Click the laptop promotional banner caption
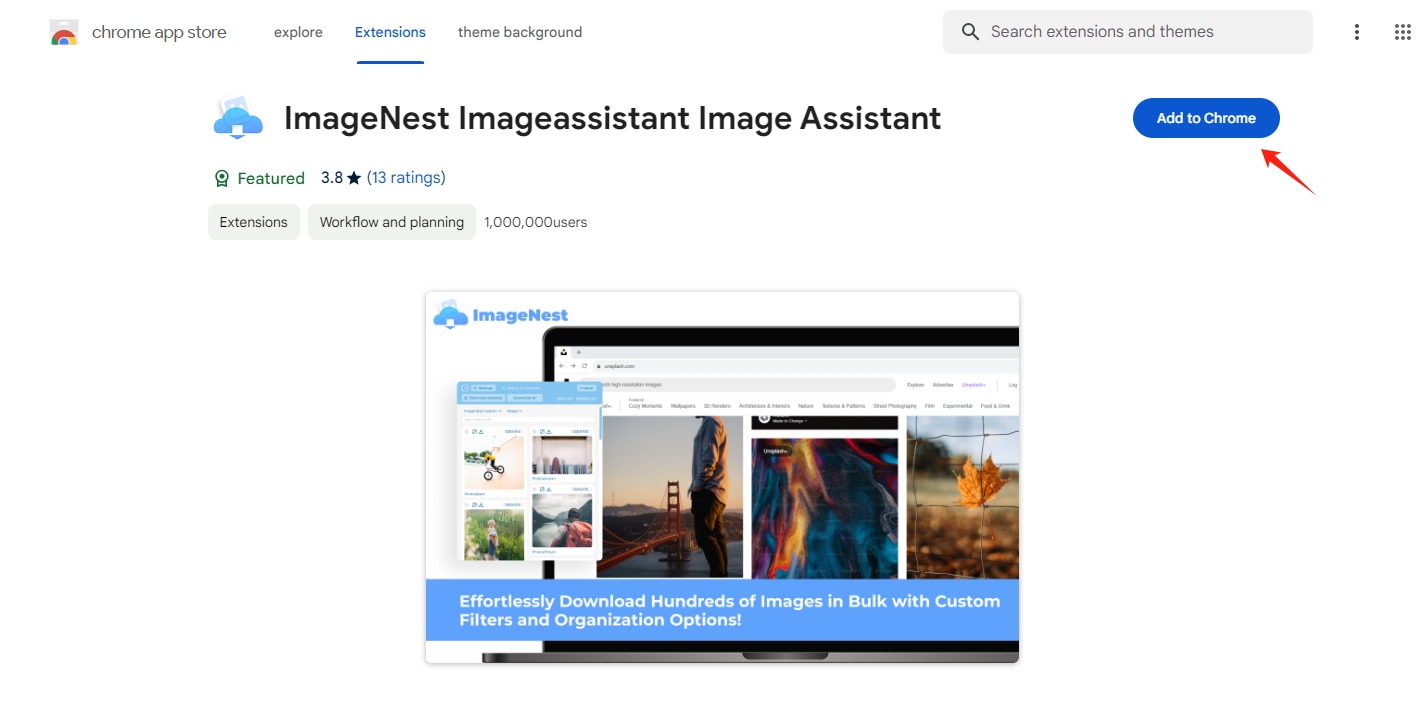The image size is (1425, 725). (729, 610)
